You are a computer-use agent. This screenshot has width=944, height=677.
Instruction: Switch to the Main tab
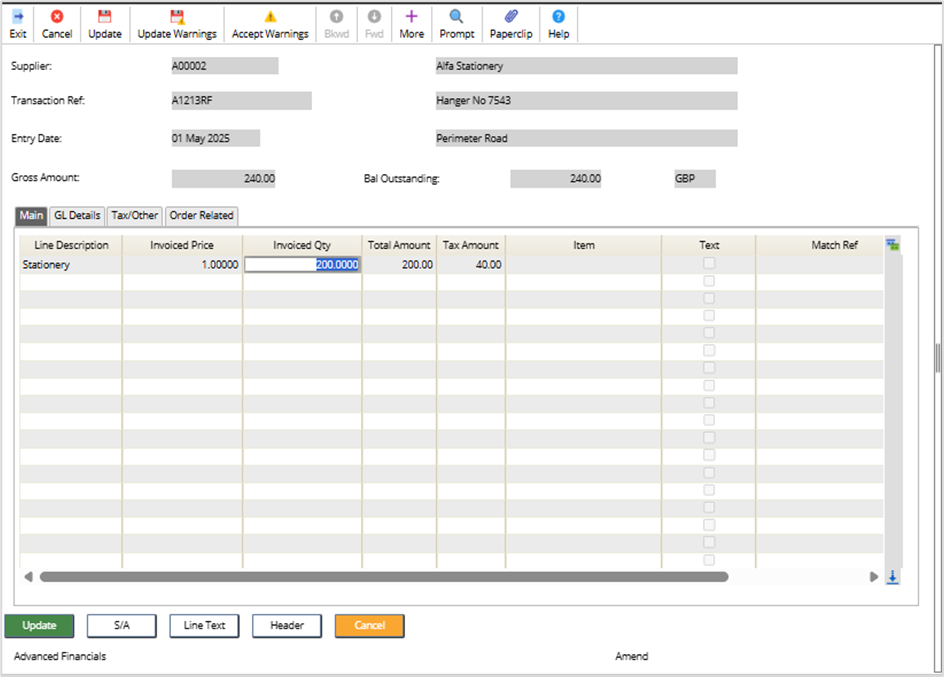pyautogui.click(x=31, y=215)
